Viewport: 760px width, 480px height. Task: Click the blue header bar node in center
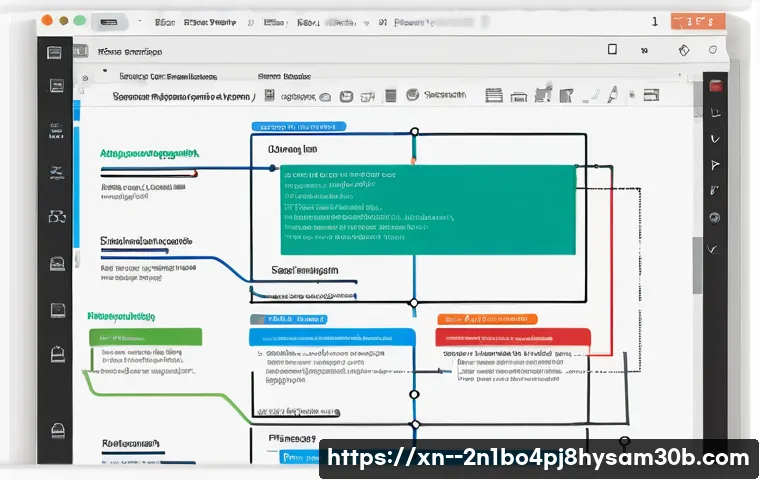click(331, 337)
